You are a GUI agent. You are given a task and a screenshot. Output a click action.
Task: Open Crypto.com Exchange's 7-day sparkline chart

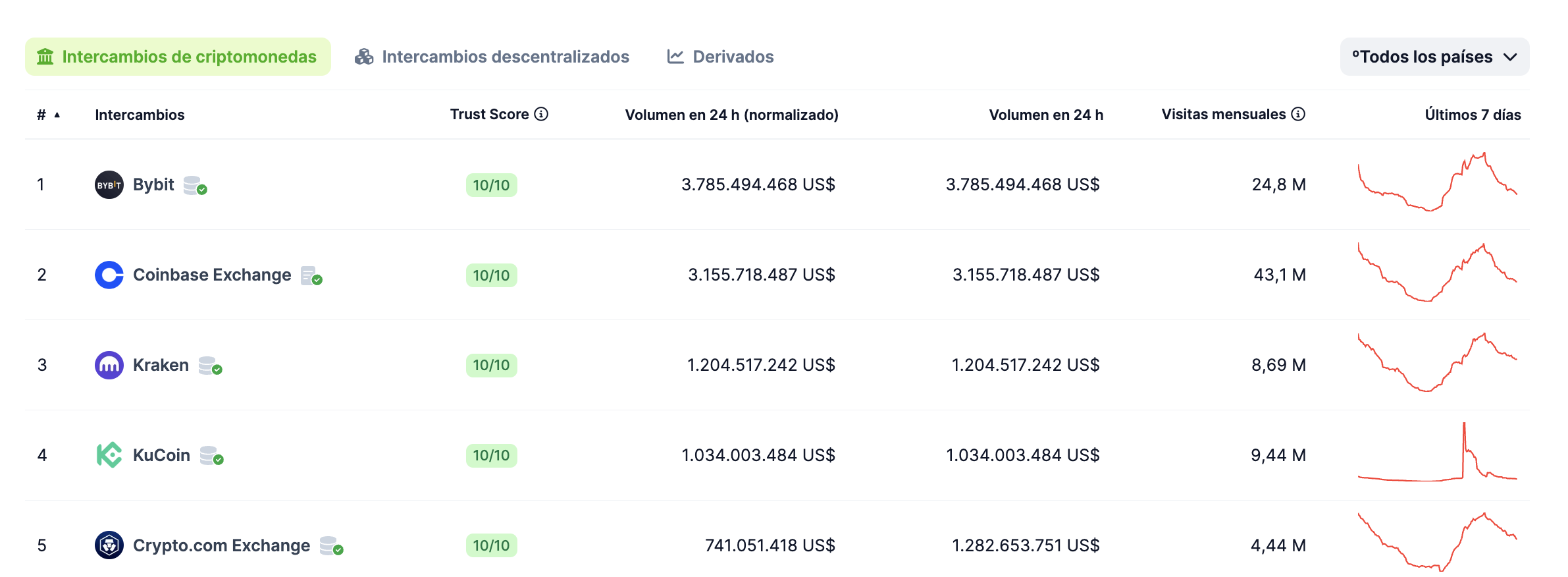click(1437, 541)
